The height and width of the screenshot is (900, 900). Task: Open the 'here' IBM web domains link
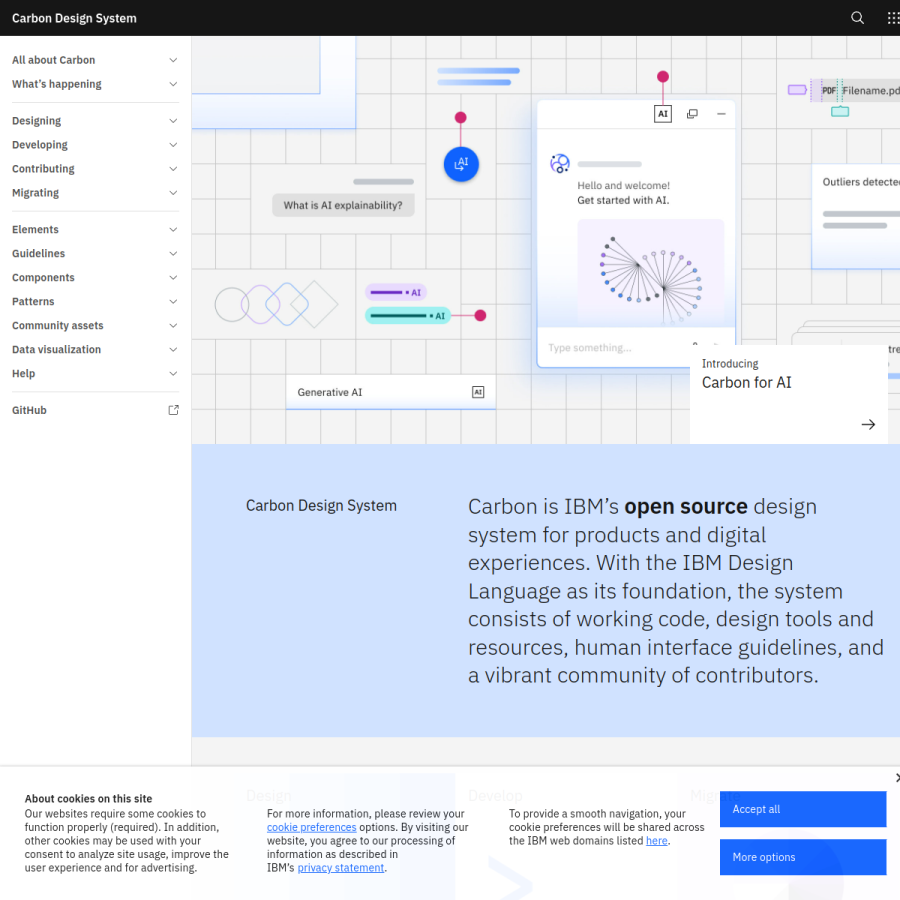[x=657, y=841]
